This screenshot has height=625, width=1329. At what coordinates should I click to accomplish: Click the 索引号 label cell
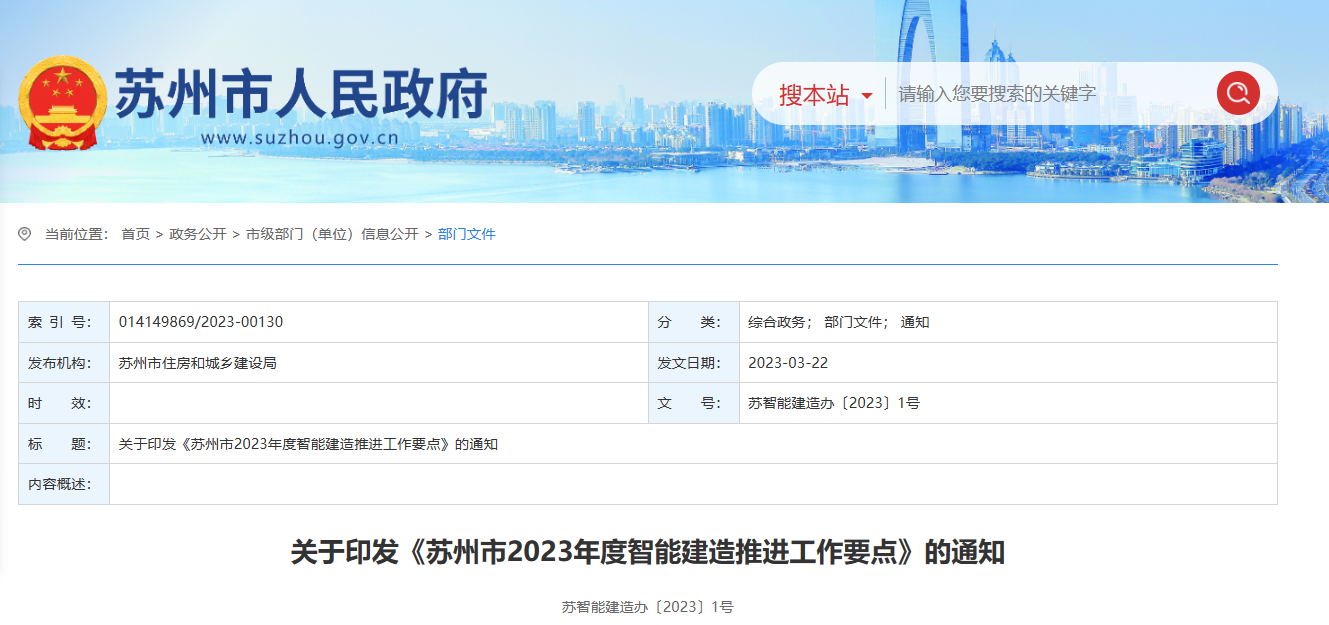click(x=64, y=322)
